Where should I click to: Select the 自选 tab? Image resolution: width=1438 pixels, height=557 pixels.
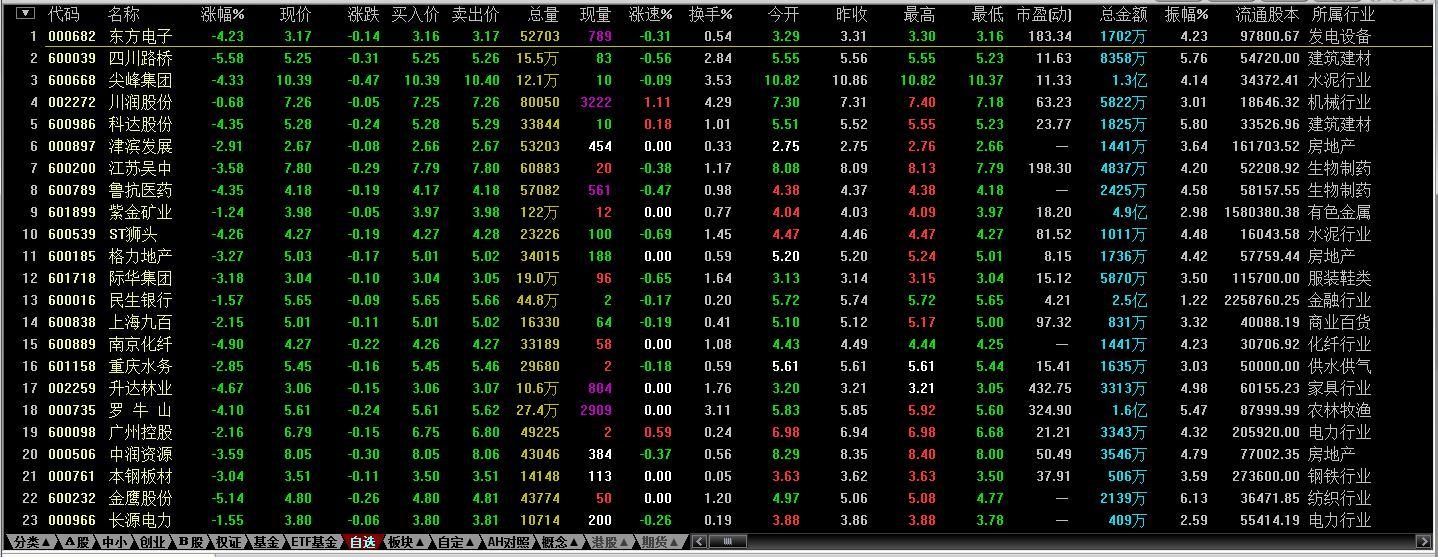(x=362, y=542)
